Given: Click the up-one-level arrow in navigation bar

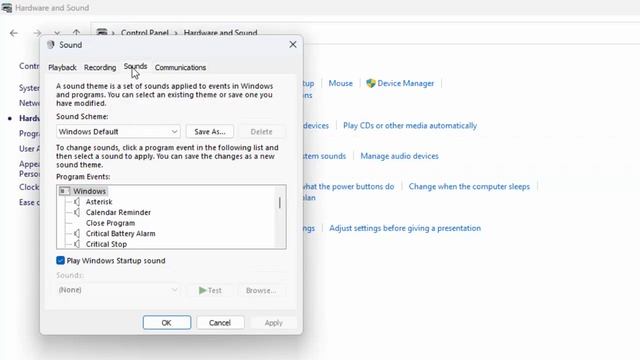Looking at the screenshot, I should tap(76, 33).
